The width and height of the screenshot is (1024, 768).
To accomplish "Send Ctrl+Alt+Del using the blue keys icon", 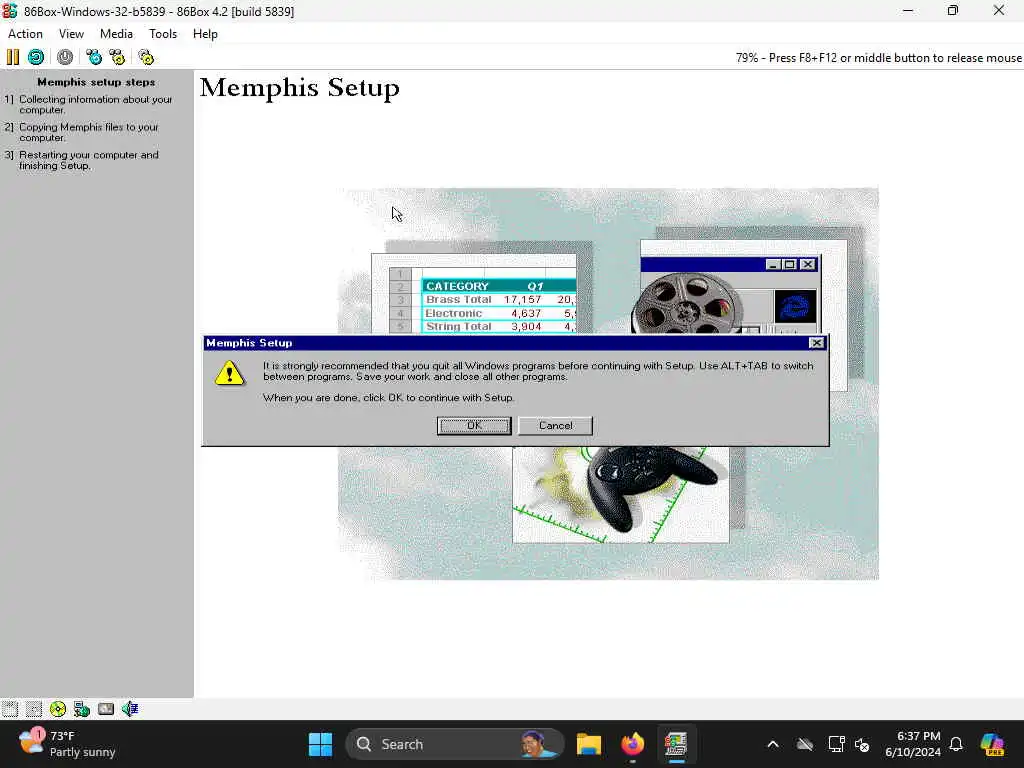I will (94, 57).
